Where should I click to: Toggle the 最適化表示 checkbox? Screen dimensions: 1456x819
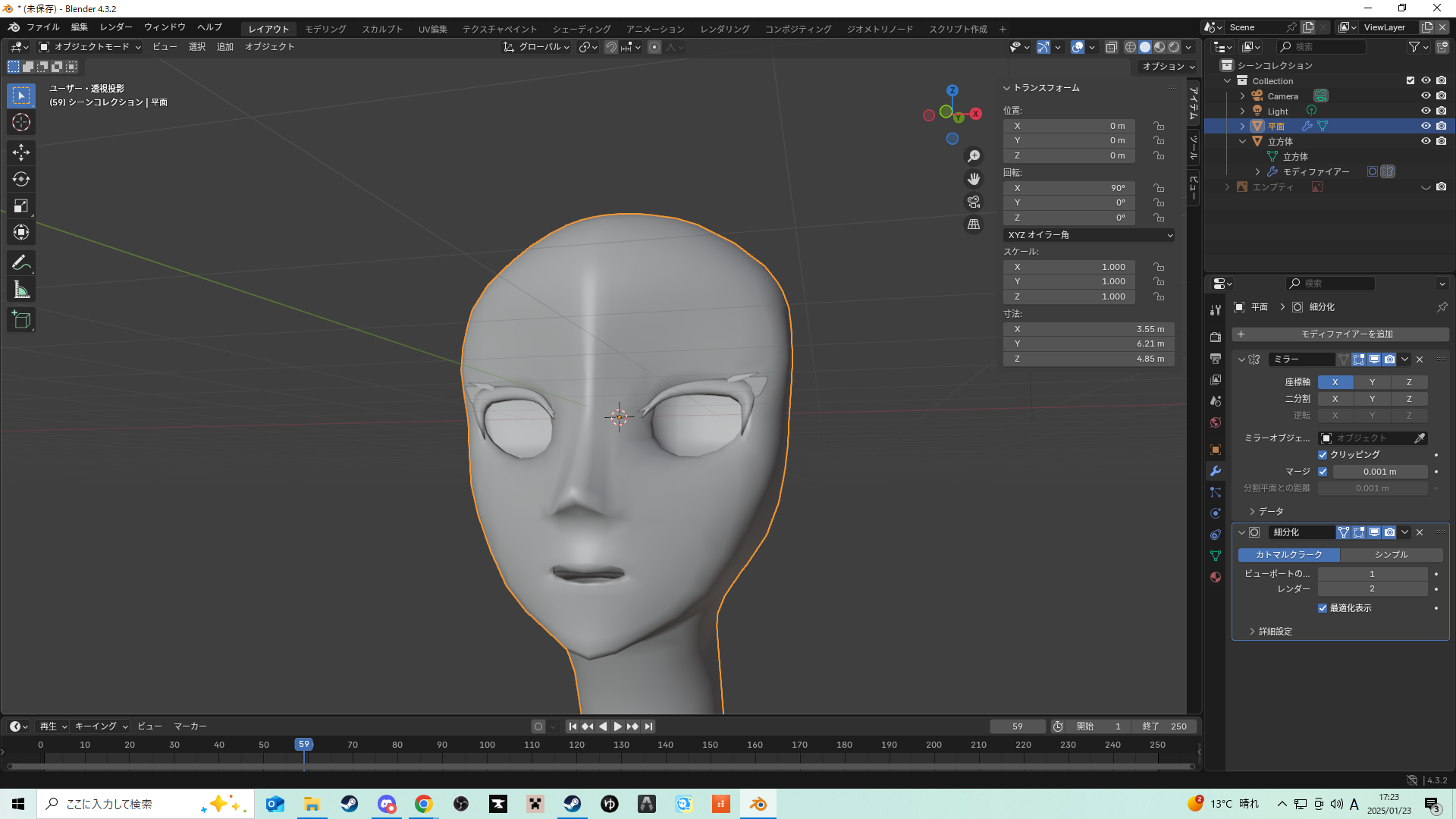click(1323, 608)
